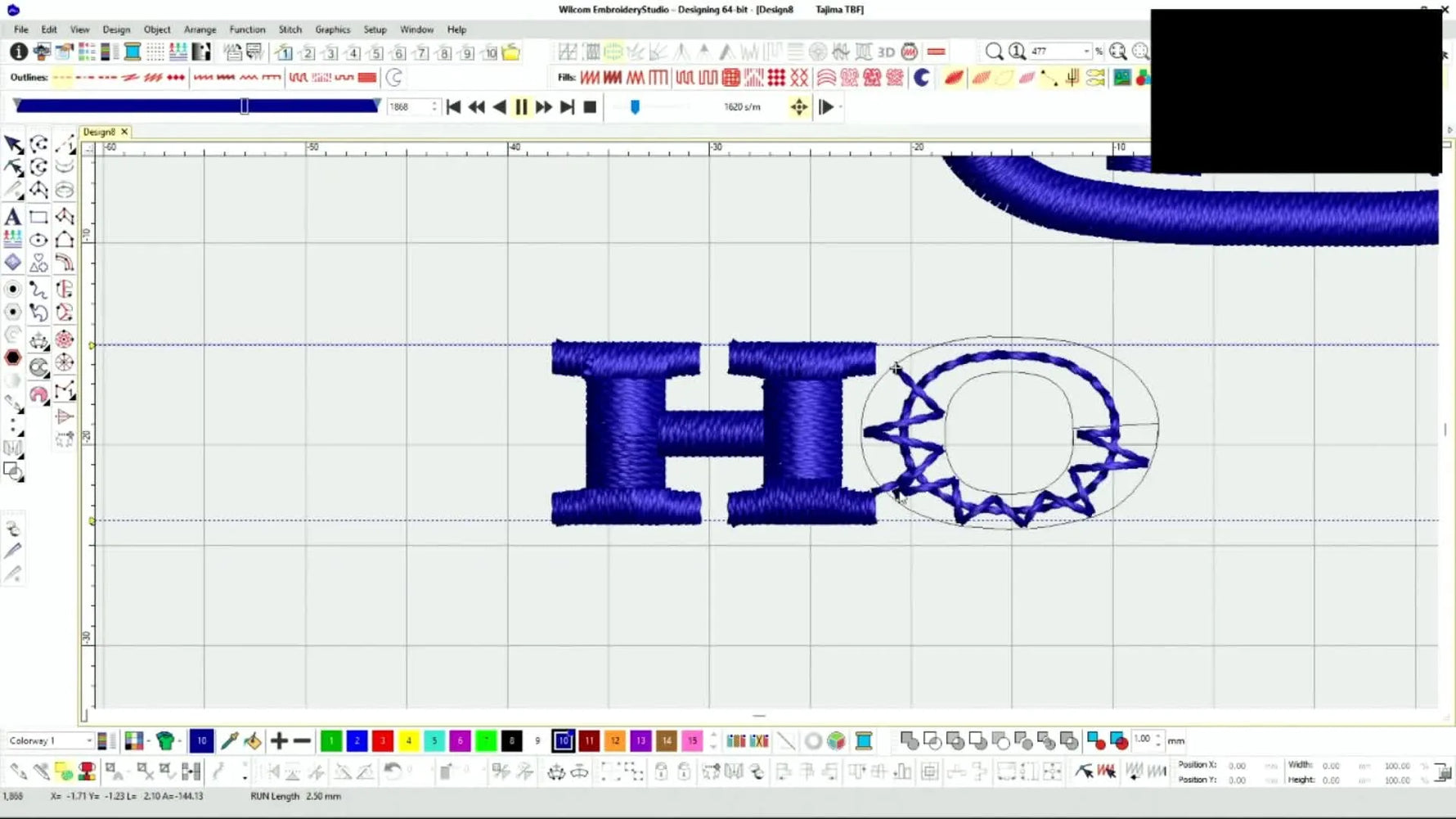
Task: Click the 3D view icon
Action: [886, 52]
